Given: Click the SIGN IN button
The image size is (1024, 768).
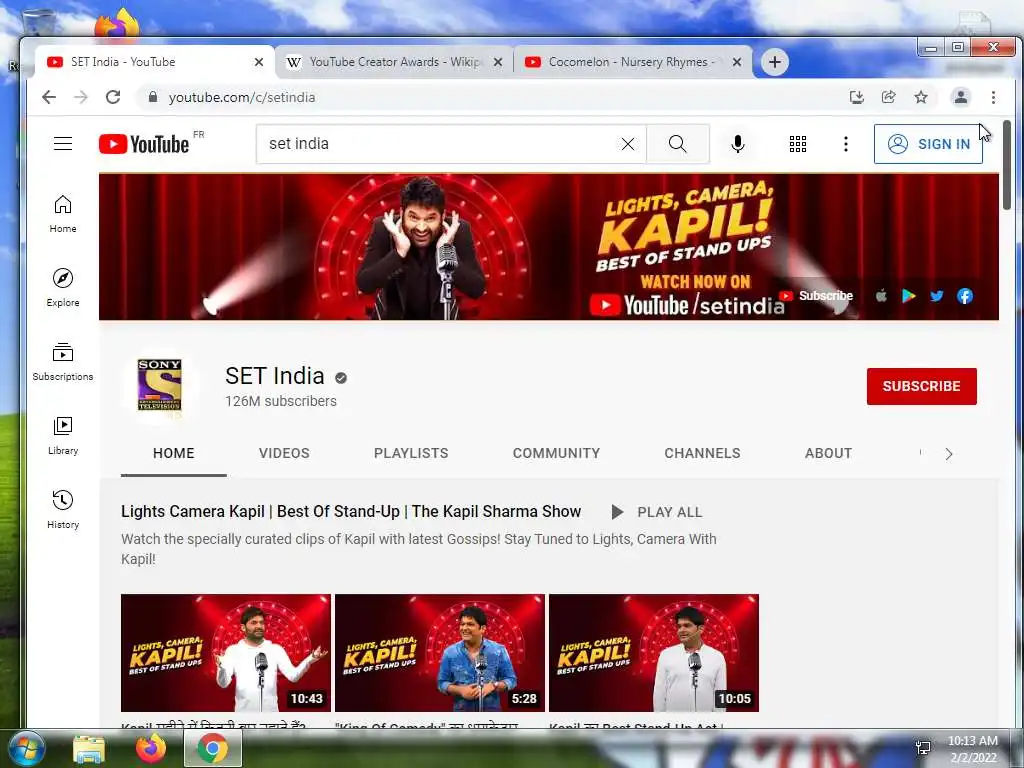Looking at the screenshot, I should (928, 144).
